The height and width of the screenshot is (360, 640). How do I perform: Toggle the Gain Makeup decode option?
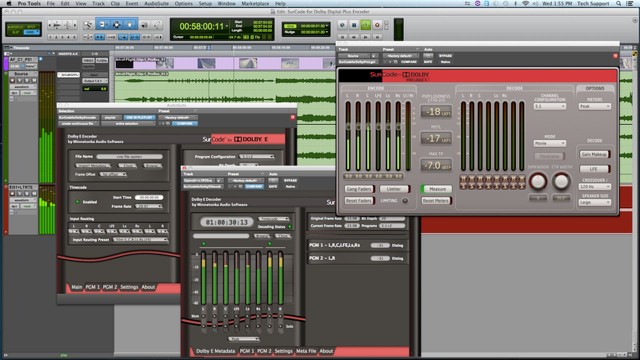pyautogui.click(x=594, y=154)
